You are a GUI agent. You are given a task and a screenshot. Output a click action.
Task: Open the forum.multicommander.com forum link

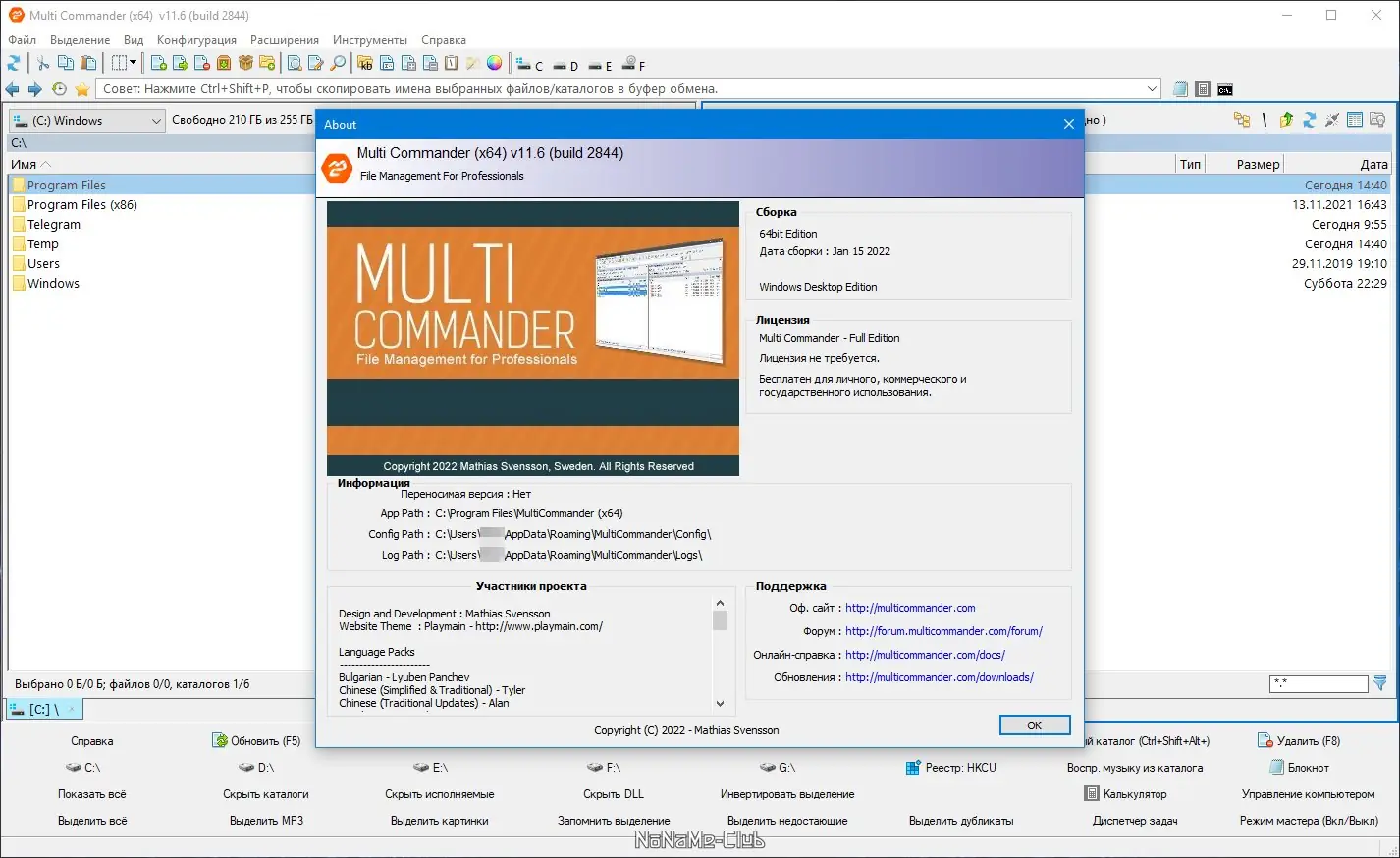[943, 631]
